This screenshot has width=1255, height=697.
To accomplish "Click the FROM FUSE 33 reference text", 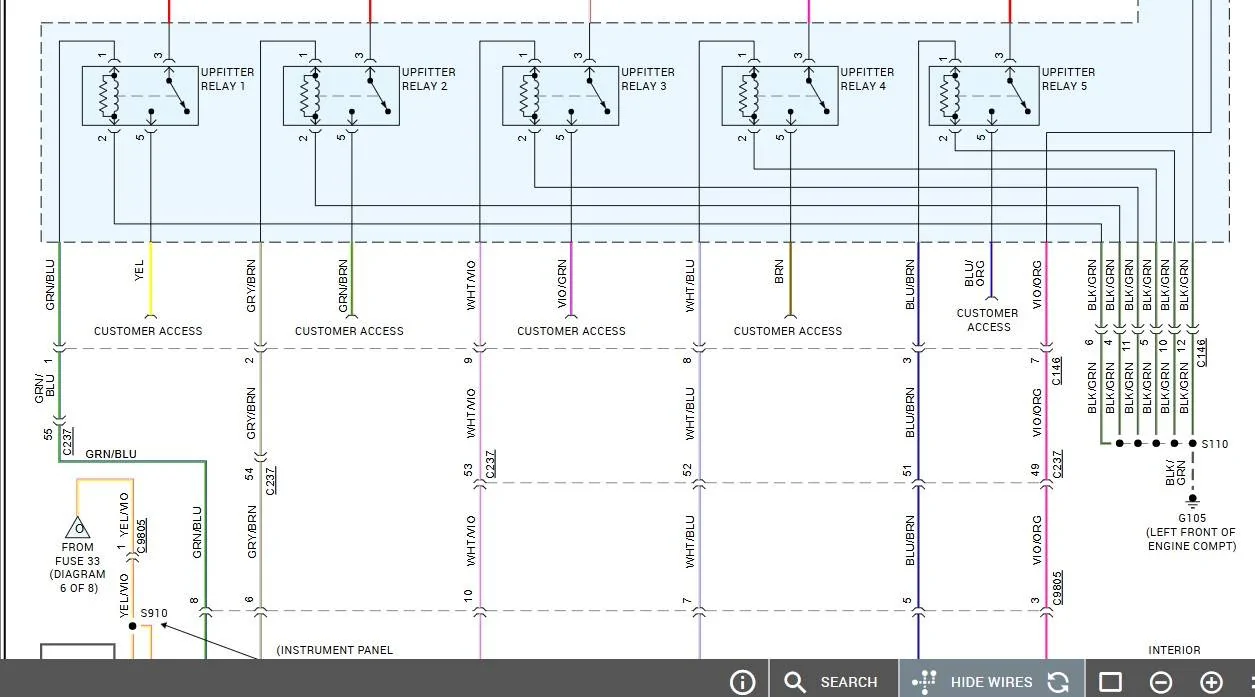I will tap(78, 554).
